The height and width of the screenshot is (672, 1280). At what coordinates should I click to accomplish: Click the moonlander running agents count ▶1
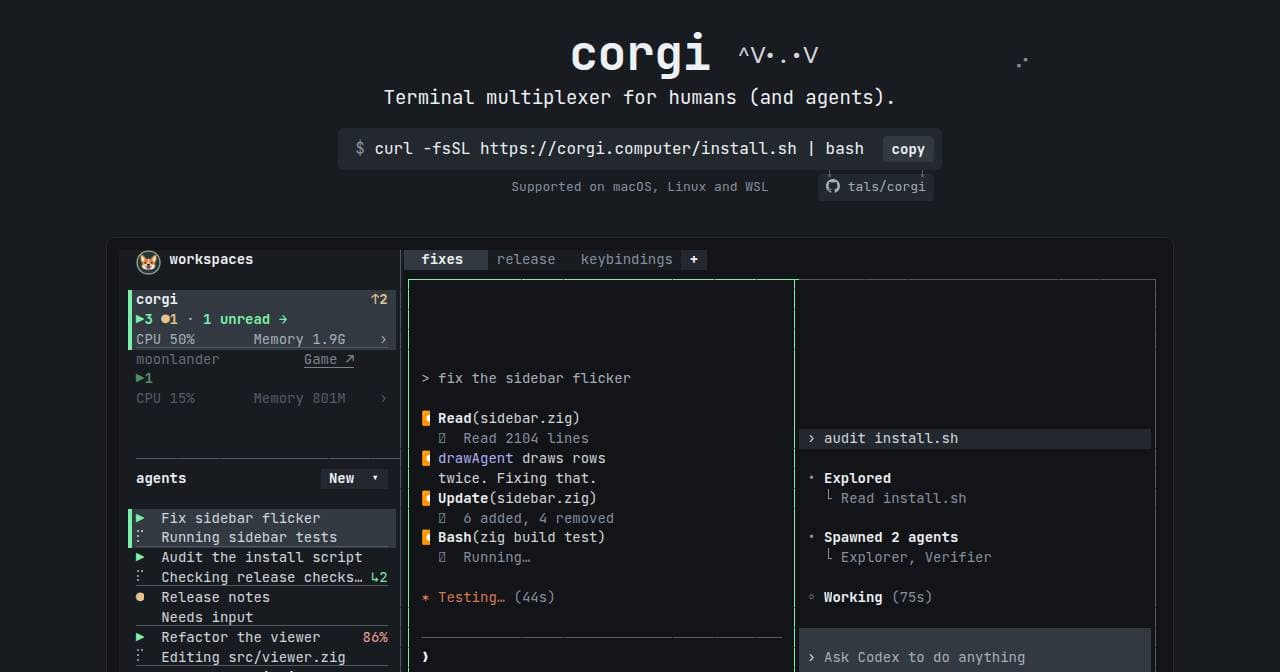click(x=145, y=378)
